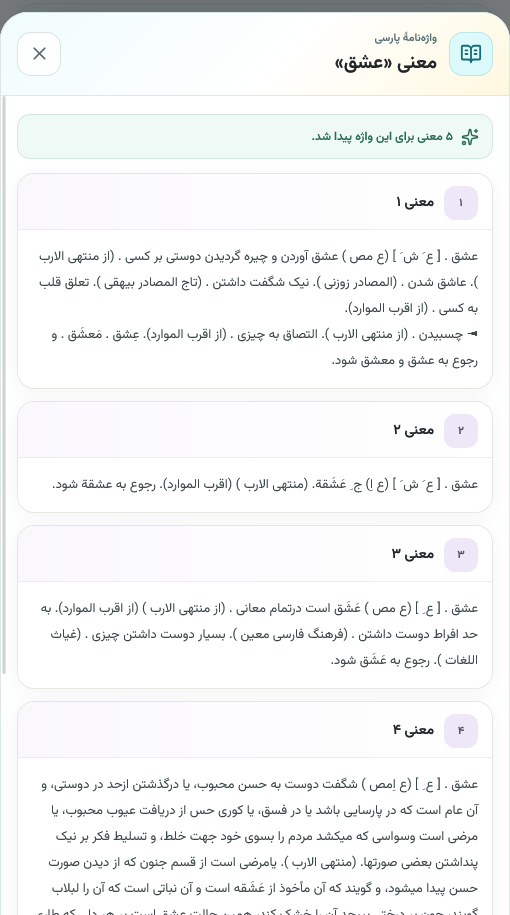
Task: Click the open book dictionary icon
Action: pyautogui.click(x=471, y=54)
